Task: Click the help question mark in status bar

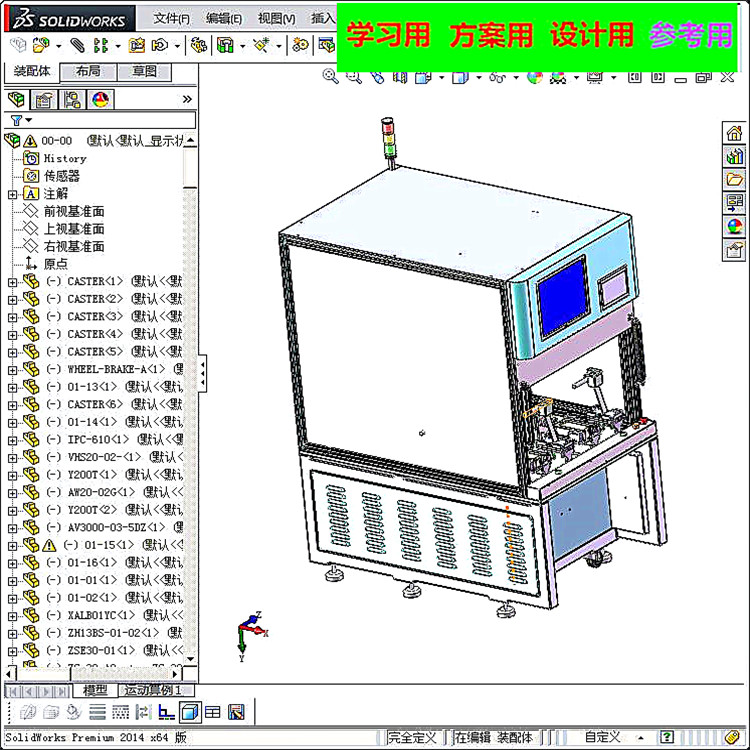Action: pos(667,737)
